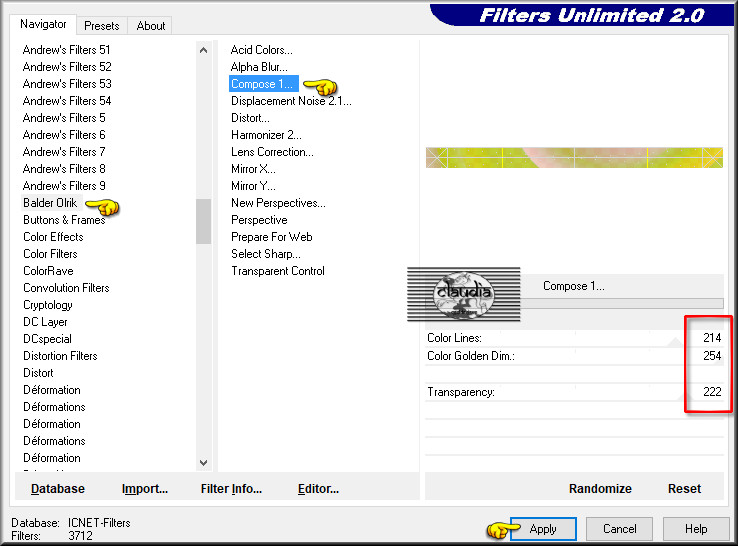The image size is (738, 546).
Task: Select Andrew's Filters 53
Action: pyautogui.click(x=67, y=84)
